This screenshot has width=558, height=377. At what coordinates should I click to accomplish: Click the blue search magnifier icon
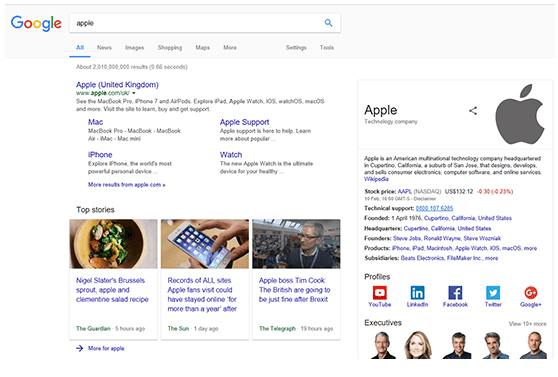[x=328, y=23]
